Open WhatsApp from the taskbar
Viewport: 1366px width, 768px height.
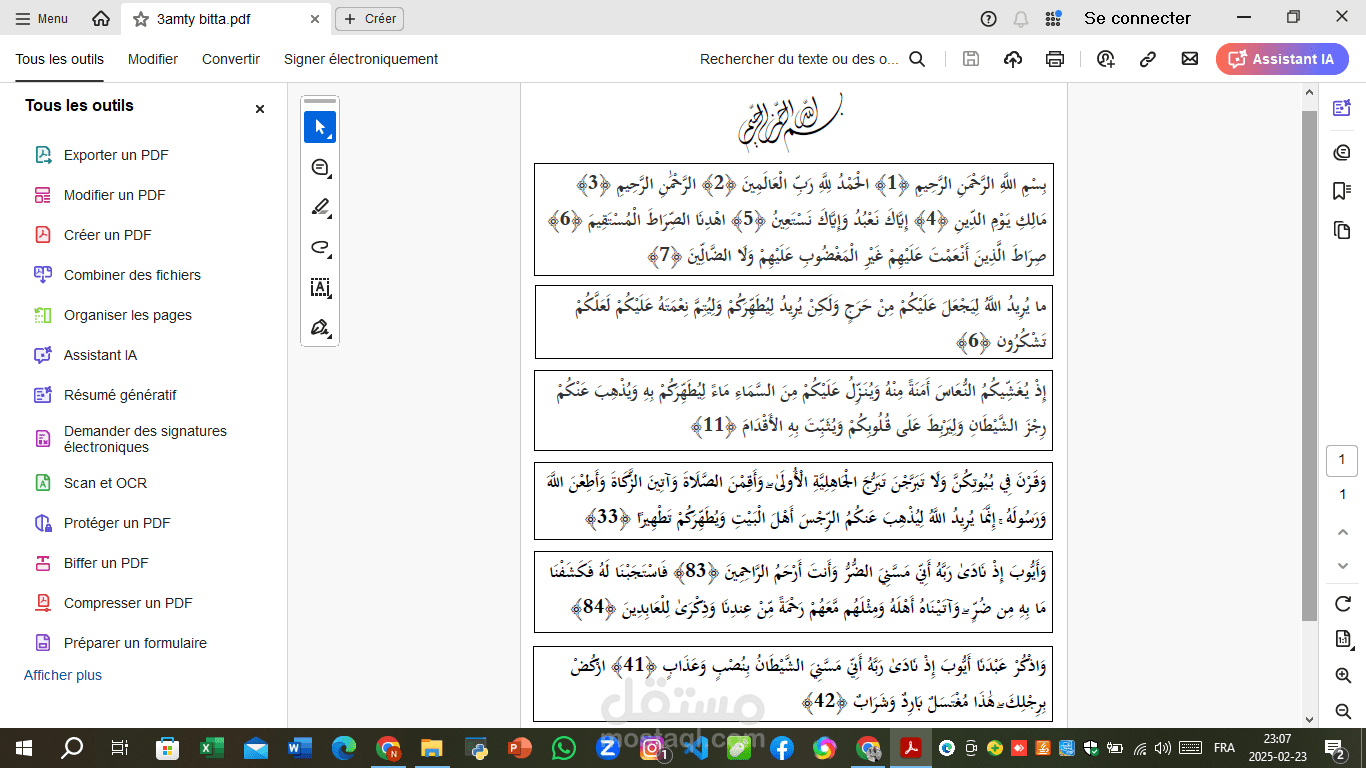564,748
